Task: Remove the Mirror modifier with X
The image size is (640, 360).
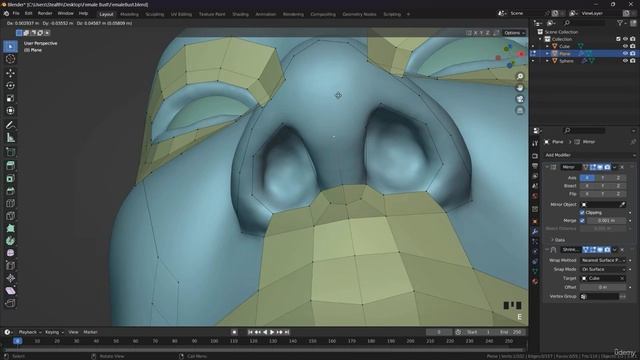Action: point(622,167)
